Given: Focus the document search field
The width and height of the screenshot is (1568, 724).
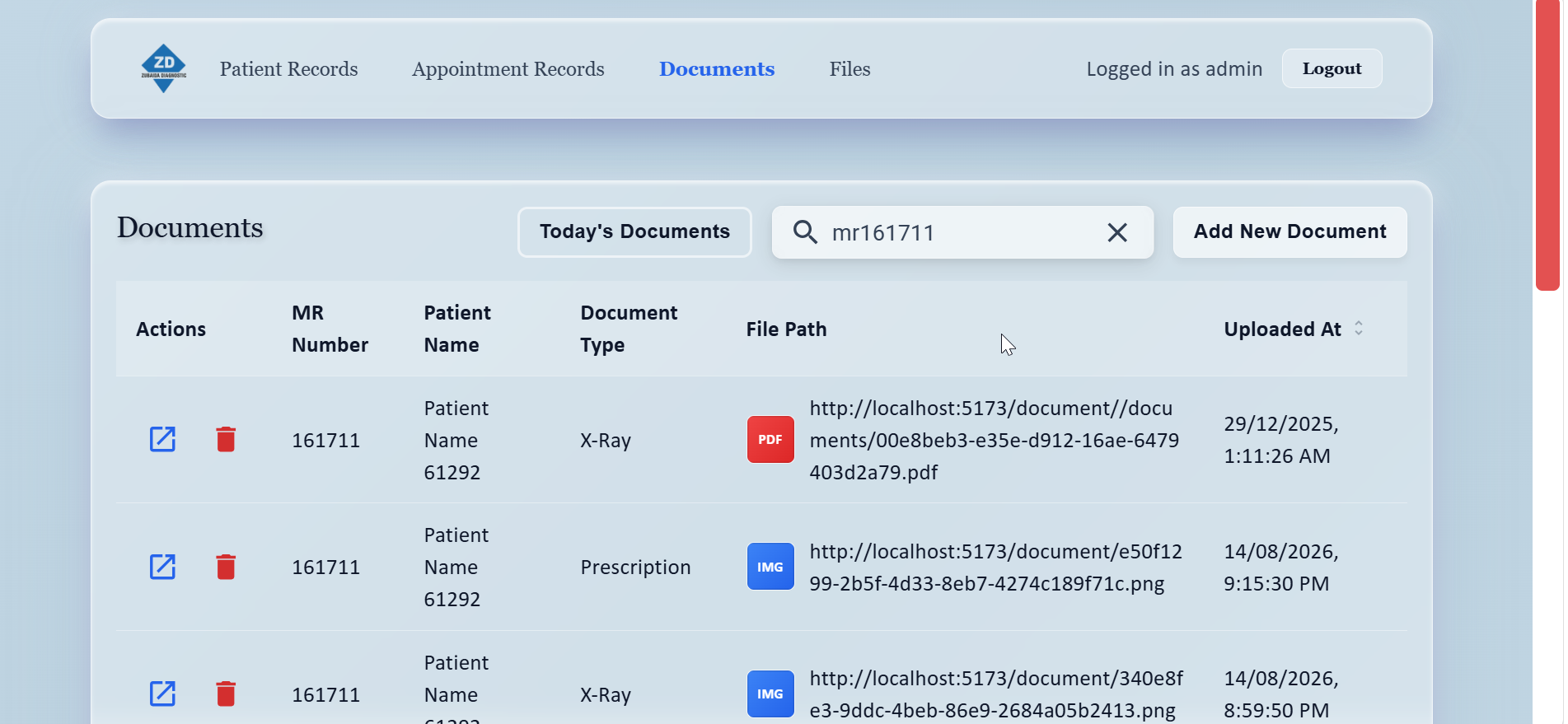Looking at the screenshot, I should coord(962,232).
